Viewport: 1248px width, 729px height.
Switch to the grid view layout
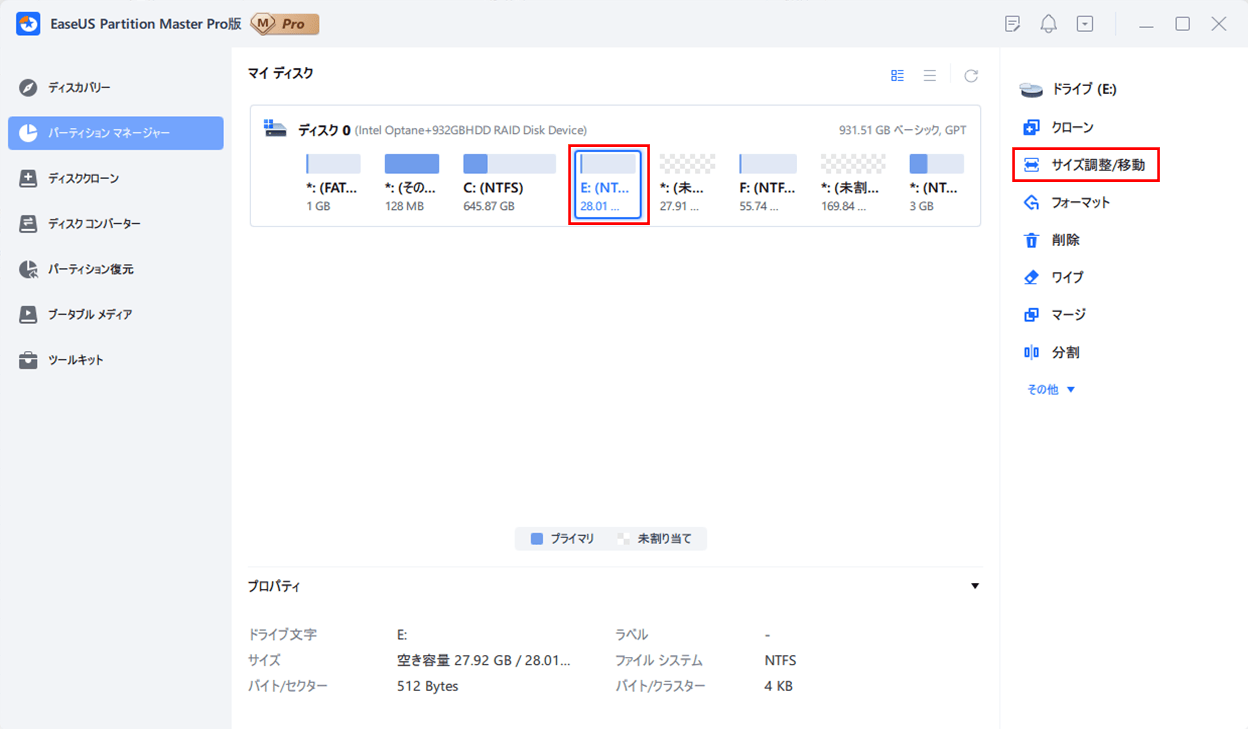897,76
